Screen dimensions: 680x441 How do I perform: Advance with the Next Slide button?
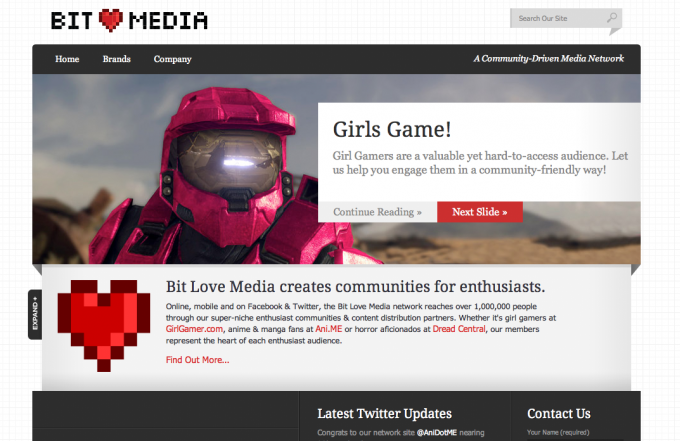click(480, 212)
